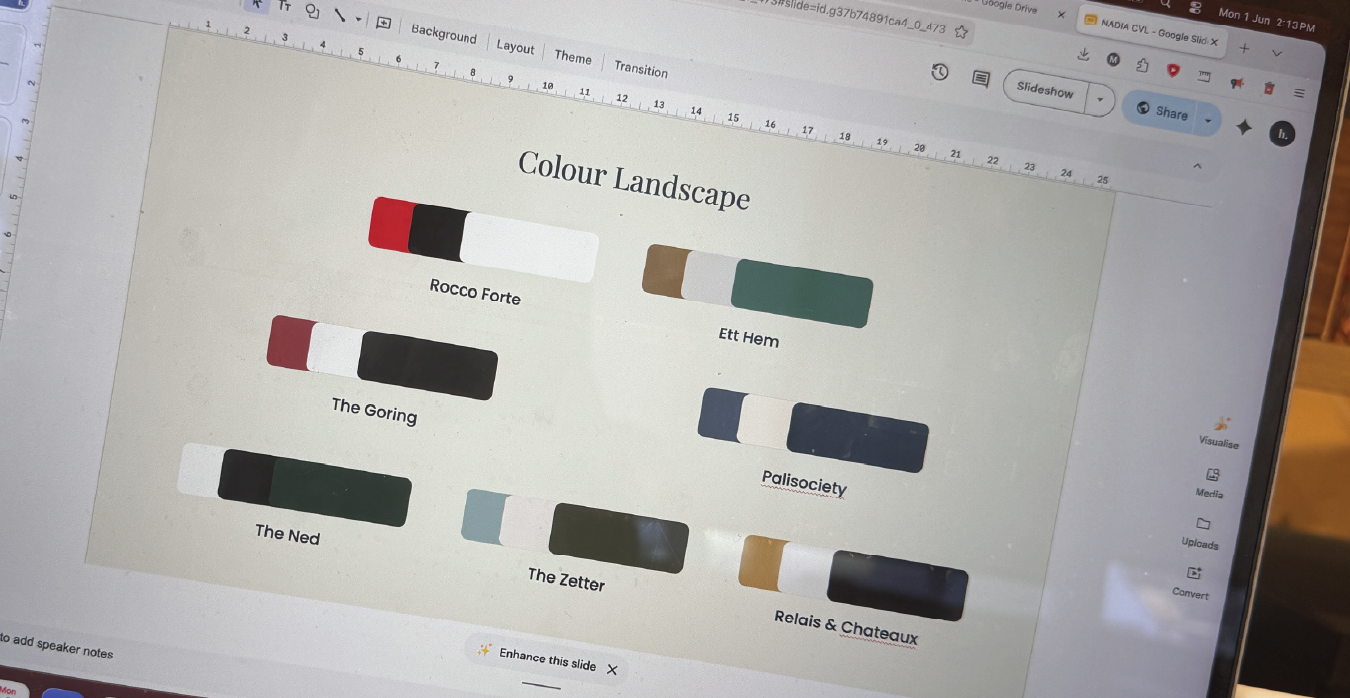Open macOS Control Centre icon

tap(1196, 7)
